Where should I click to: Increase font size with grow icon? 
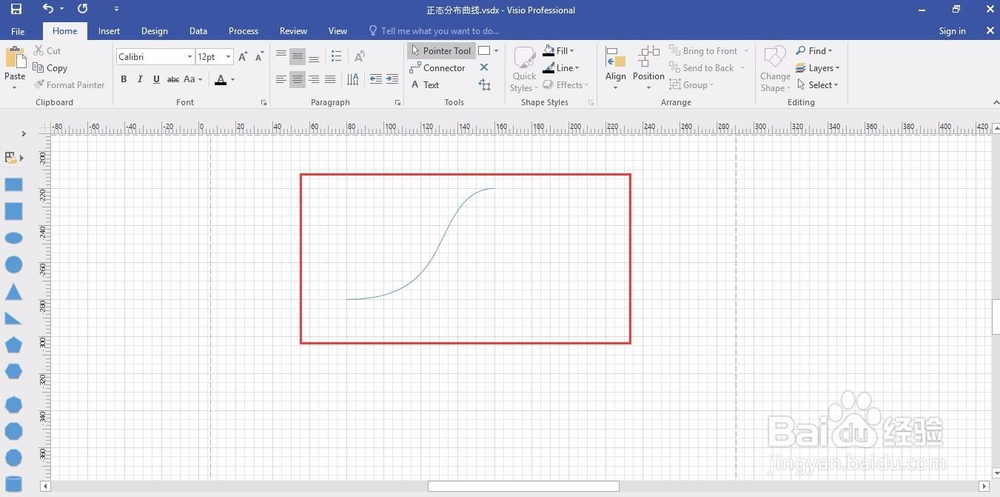pos(243,57)
